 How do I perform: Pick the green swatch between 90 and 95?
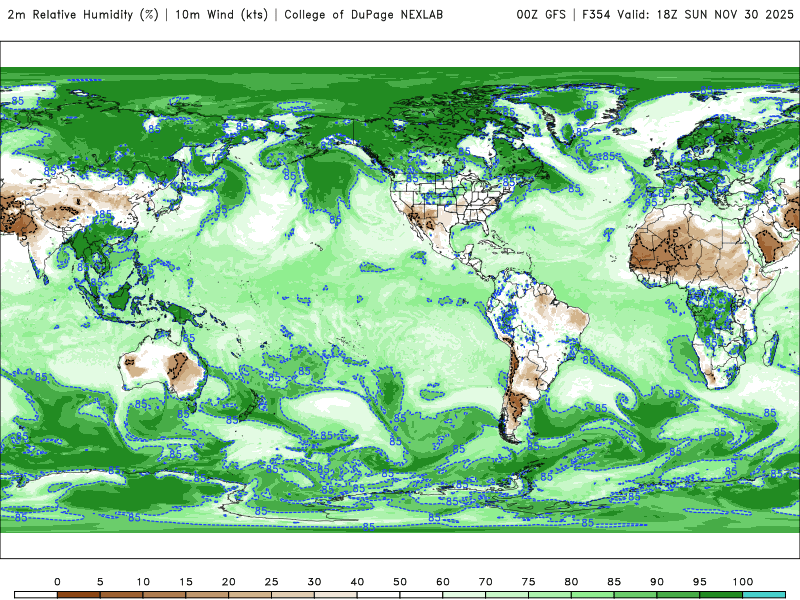click(678, 595)
